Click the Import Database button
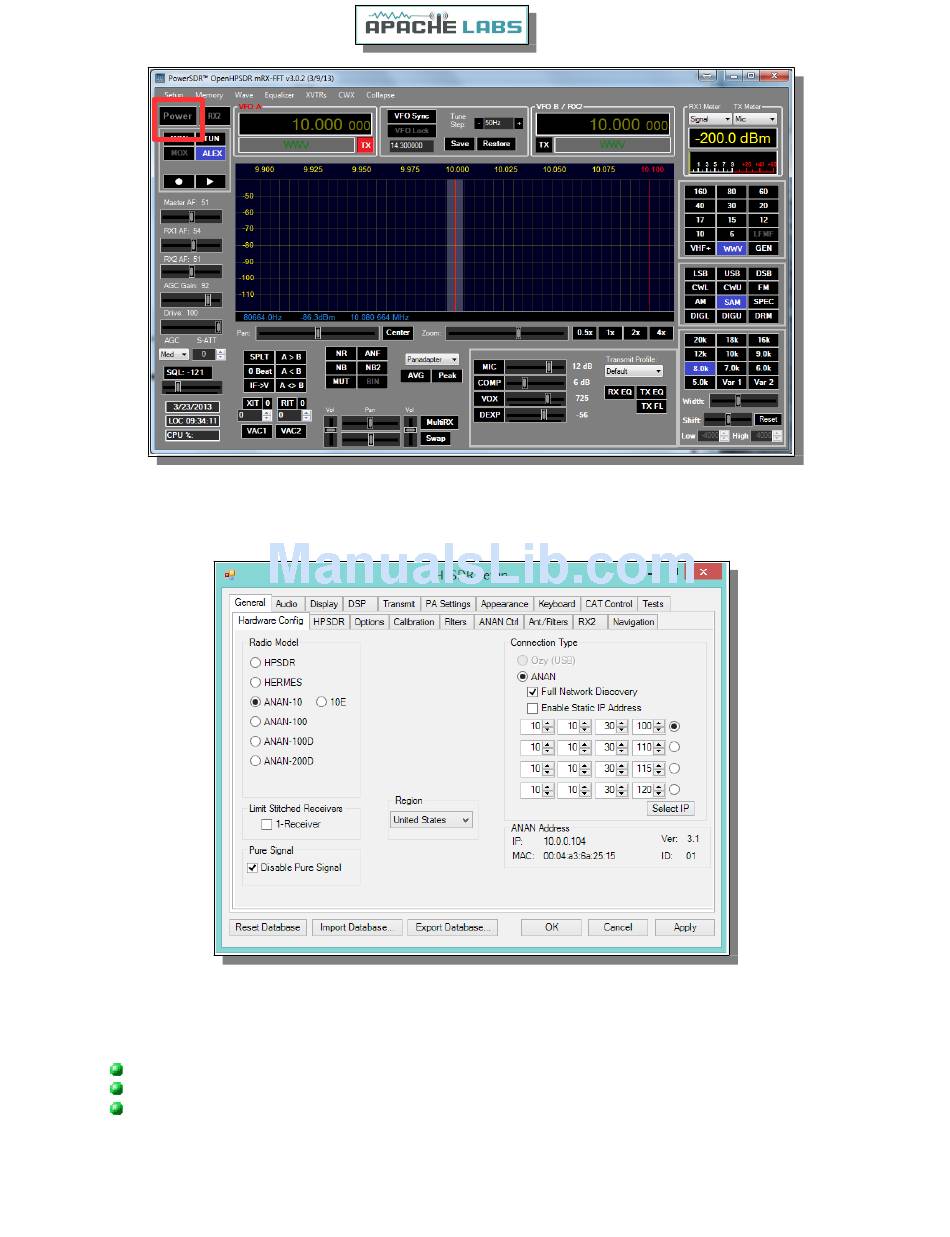Screen dimensions: 950x1237 (358, 927)
